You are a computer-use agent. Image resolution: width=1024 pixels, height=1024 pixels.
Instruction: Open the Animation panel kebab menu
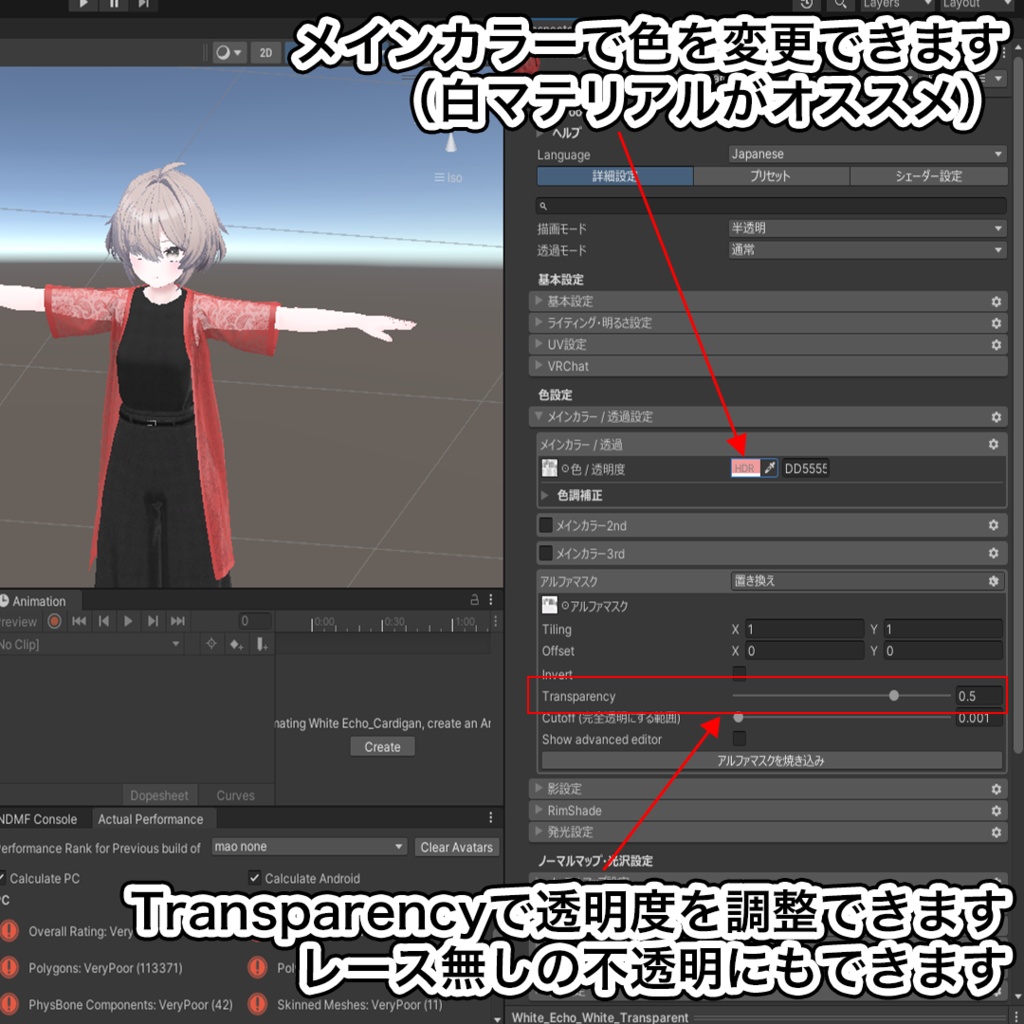coord(491,600)
